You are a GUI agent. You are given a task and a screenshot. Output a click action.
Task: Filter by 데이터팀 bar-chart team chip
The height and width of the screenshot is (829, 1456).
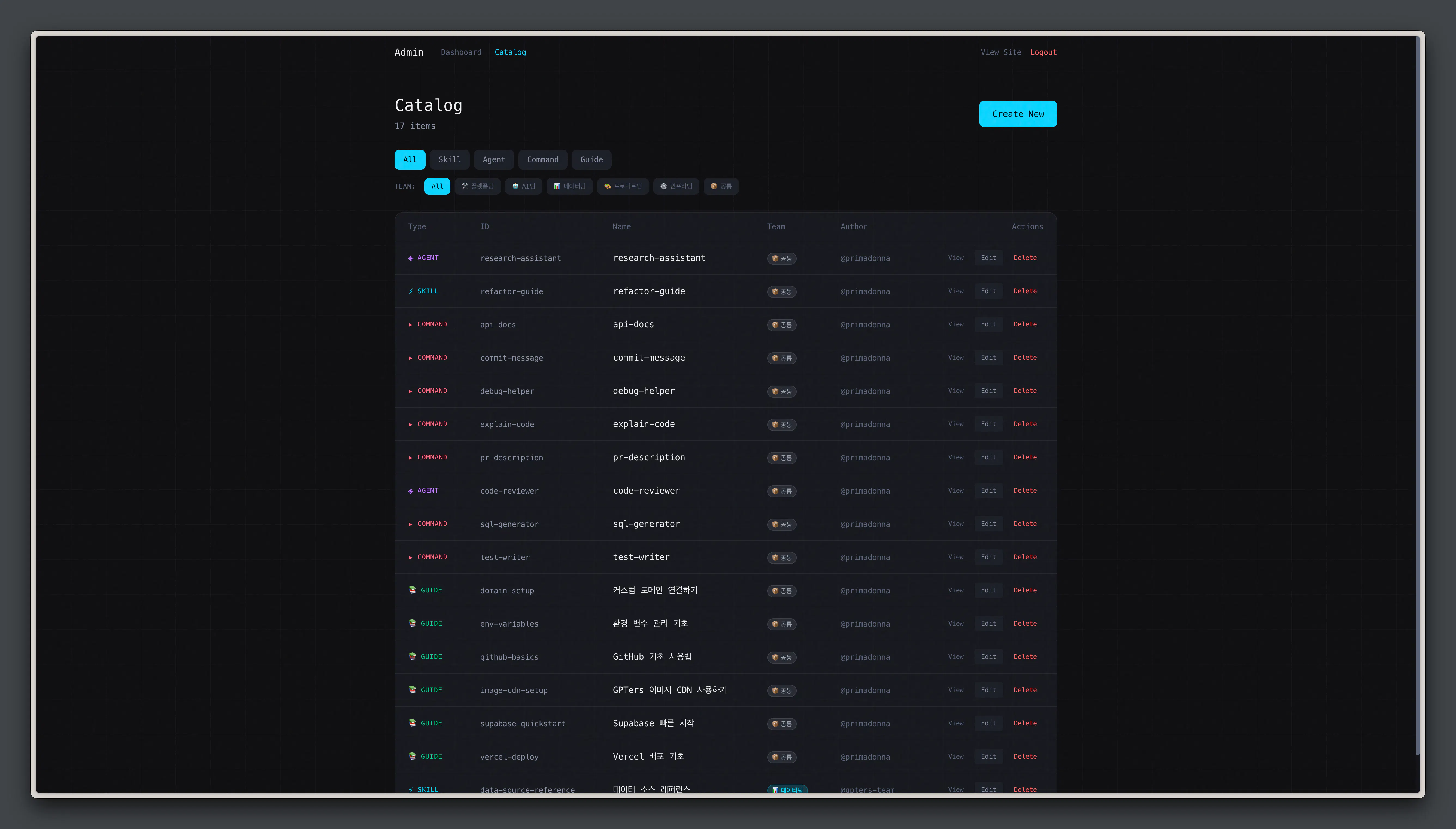pos(569,186)
